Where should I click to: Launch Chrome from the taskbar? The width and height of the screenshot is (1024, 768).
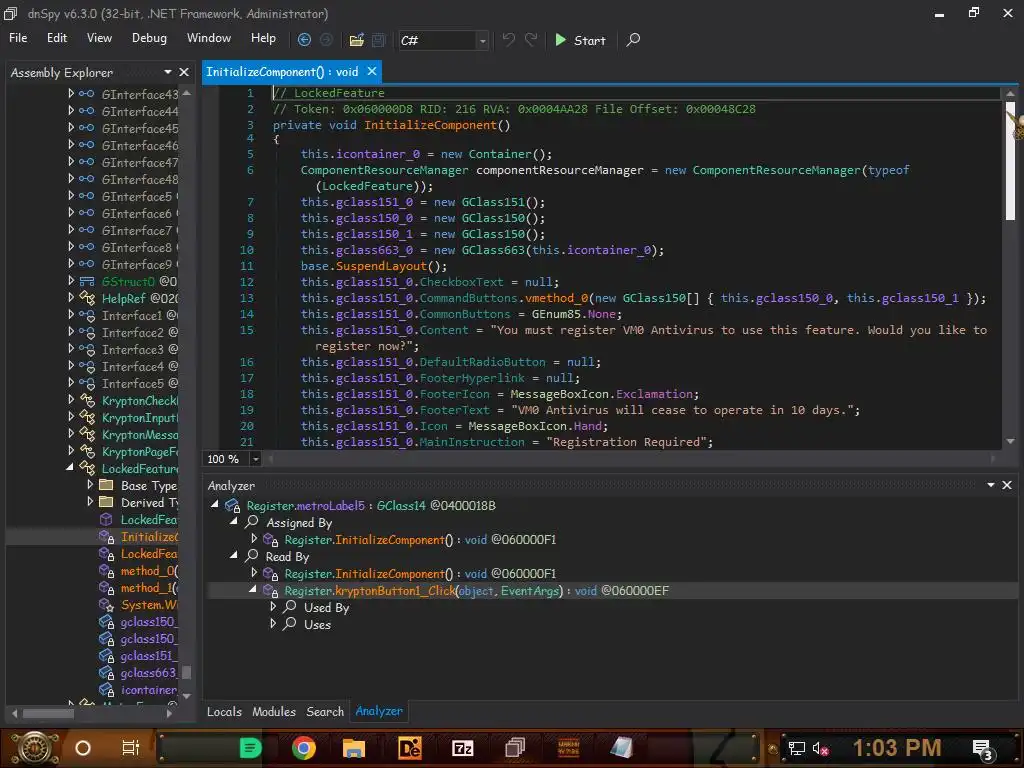[304, 747]
